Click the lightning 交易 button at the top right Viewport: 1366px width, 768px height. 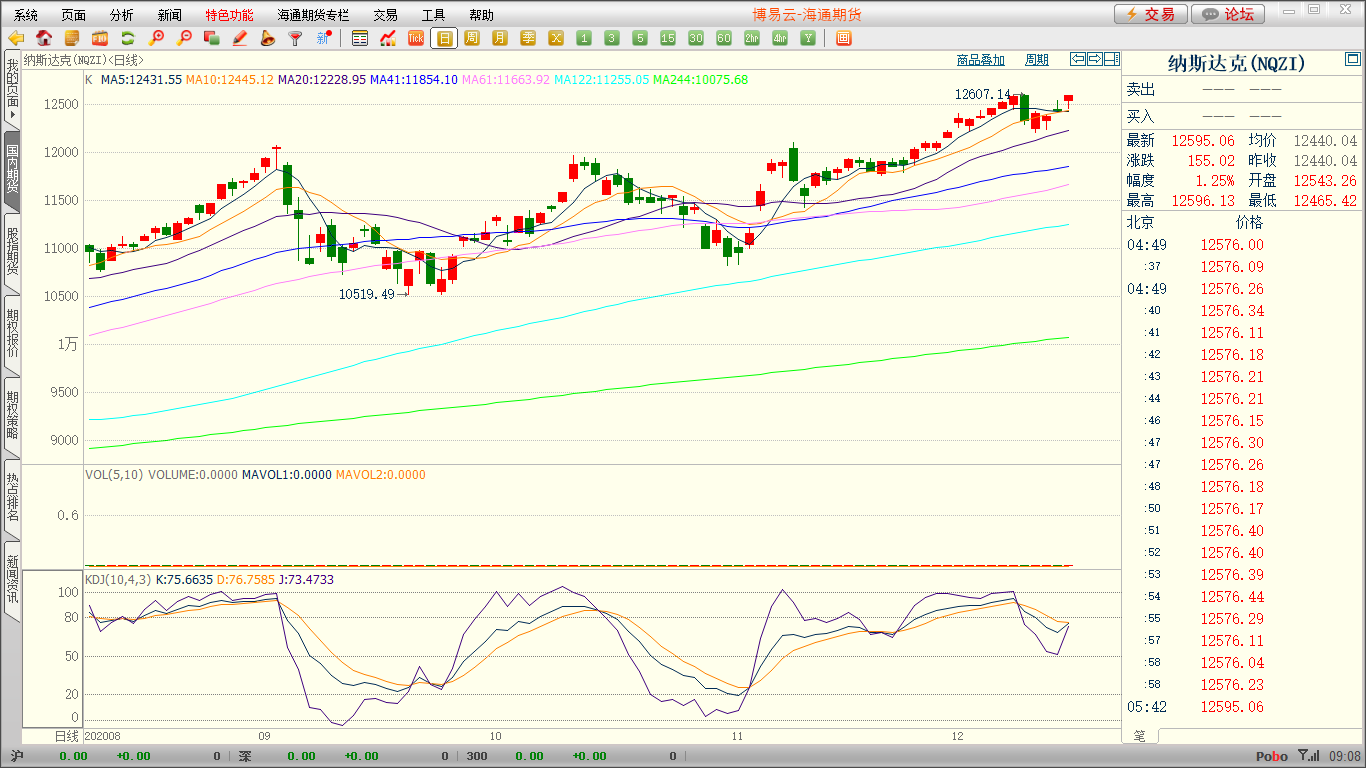pyautogui.click(x=1151, y=14)
